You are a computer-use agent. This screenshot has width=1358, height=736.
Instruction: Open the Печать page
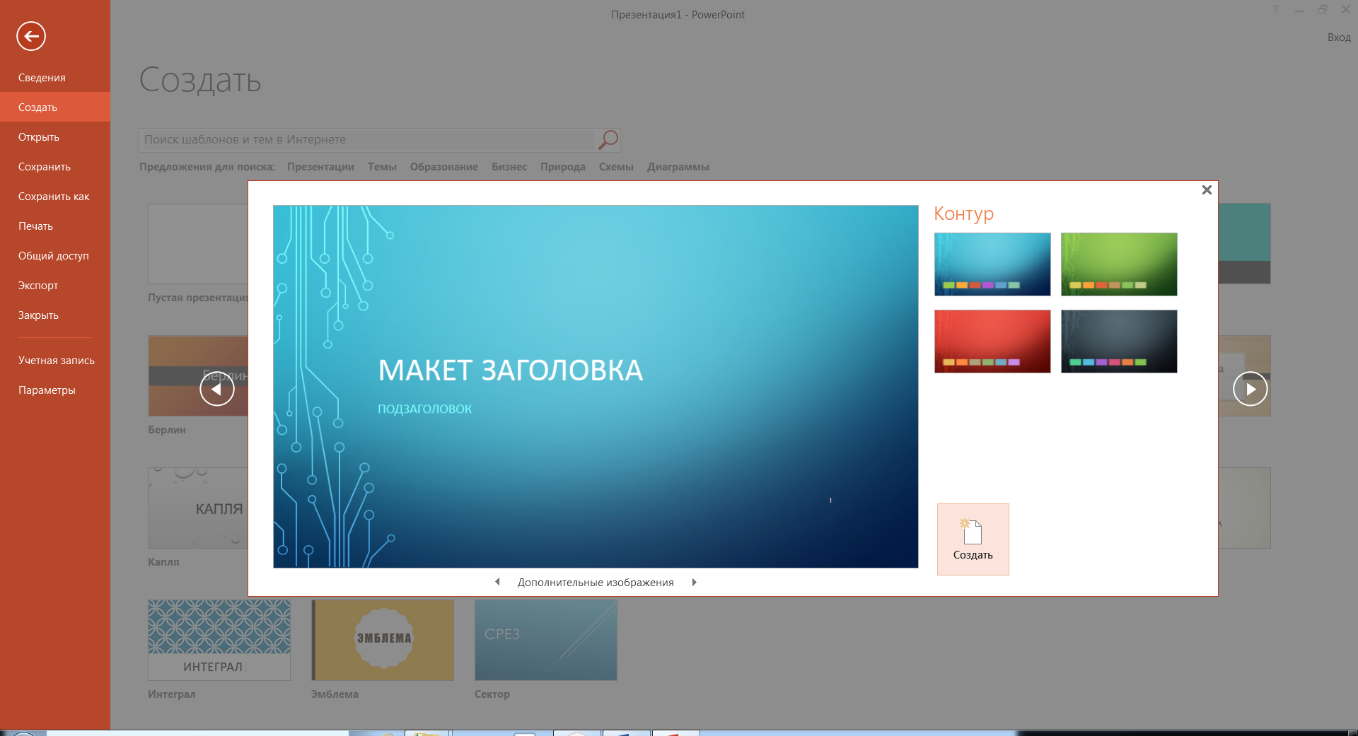[x=55, y=226]
